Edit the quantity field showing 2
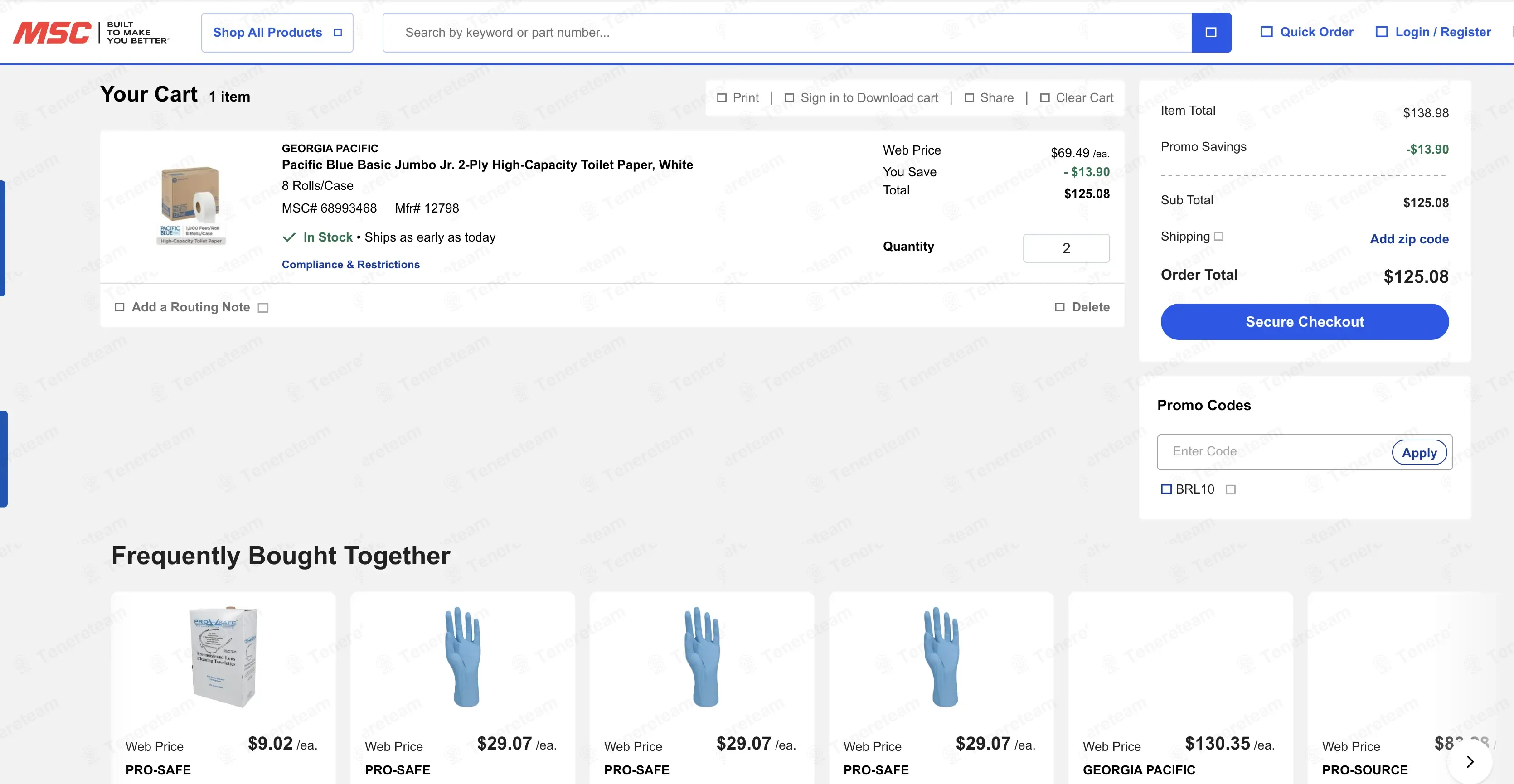 pyautogui.click(x=1066, y=248)
